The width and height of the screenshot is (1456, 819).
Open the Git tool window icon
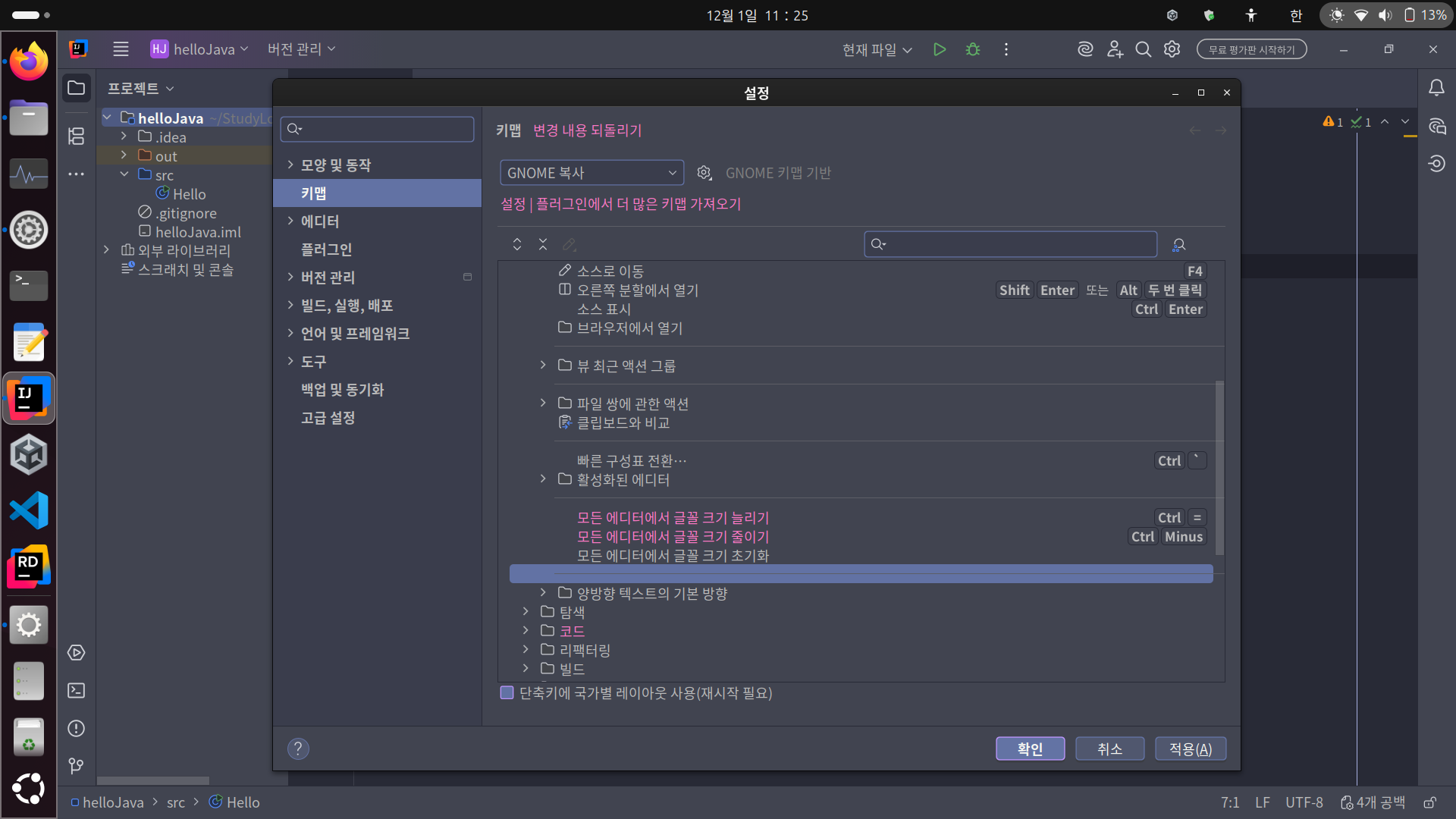click(76, 766)
